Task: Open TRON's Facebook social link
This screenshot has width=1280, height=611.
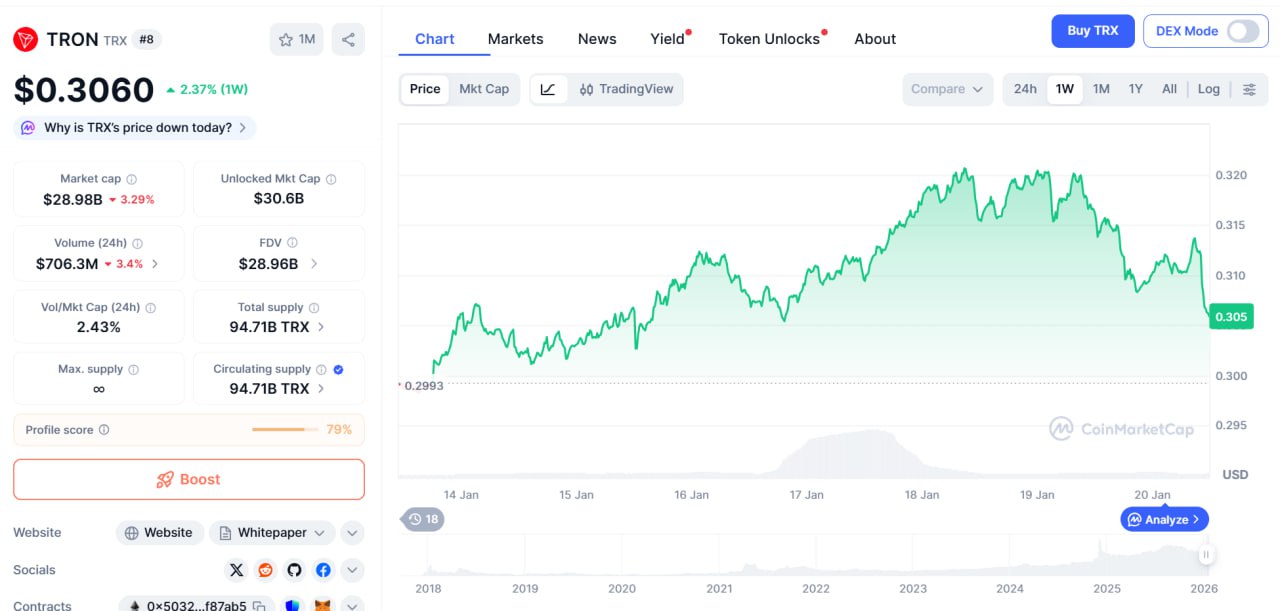Action: click(323, 570)
